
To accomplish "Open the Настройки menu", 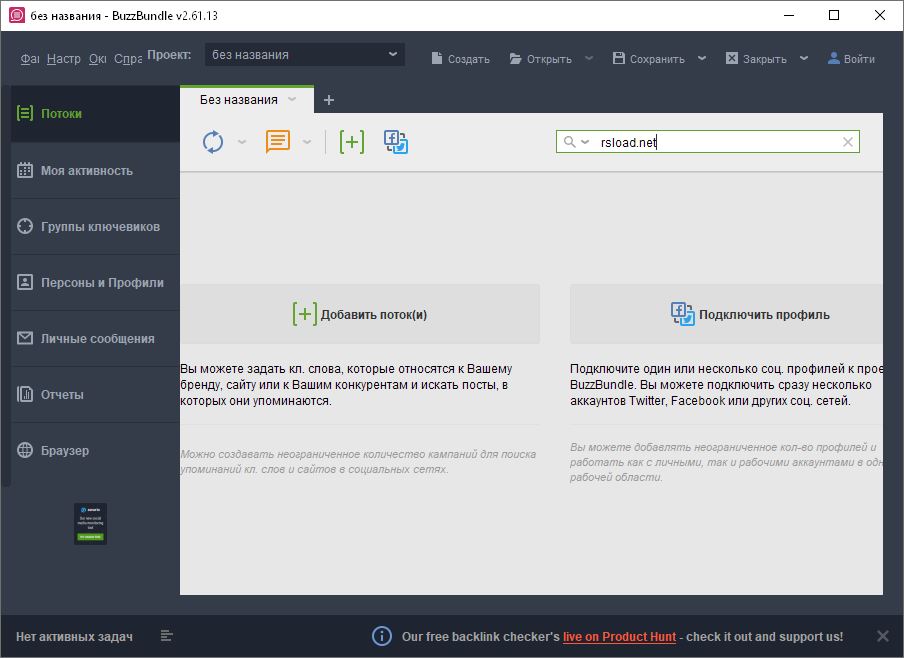I will [x=63, y=59].
